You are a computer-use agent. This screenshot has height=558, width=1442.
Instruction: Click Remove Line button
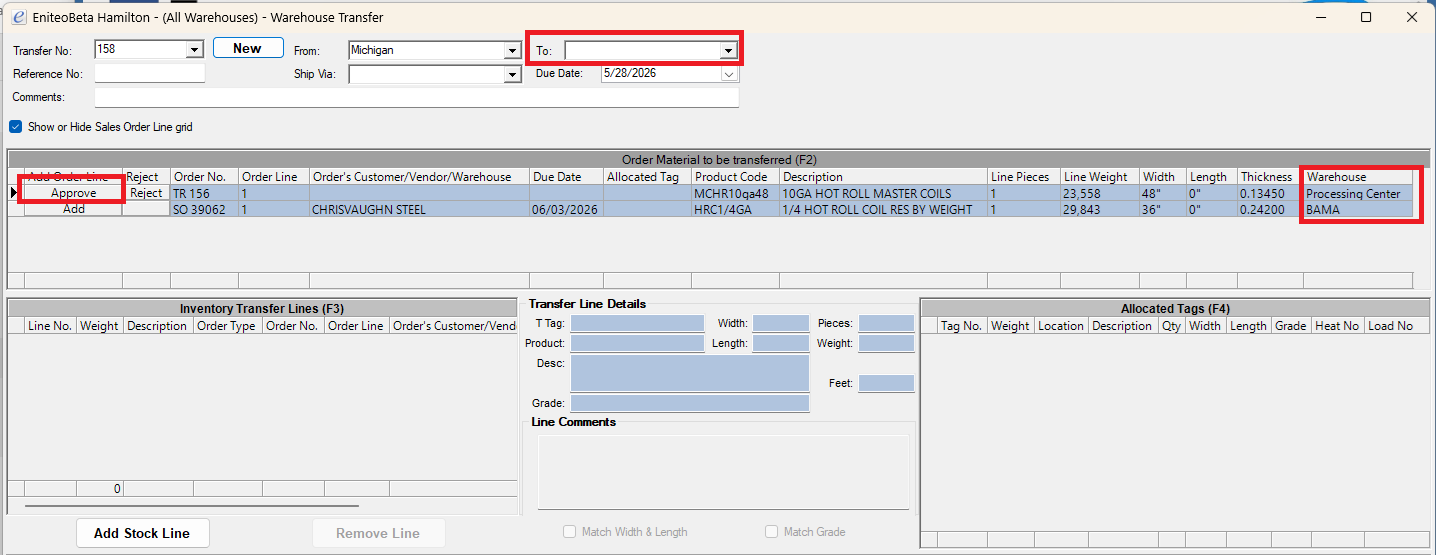click(x=378, y=533)
